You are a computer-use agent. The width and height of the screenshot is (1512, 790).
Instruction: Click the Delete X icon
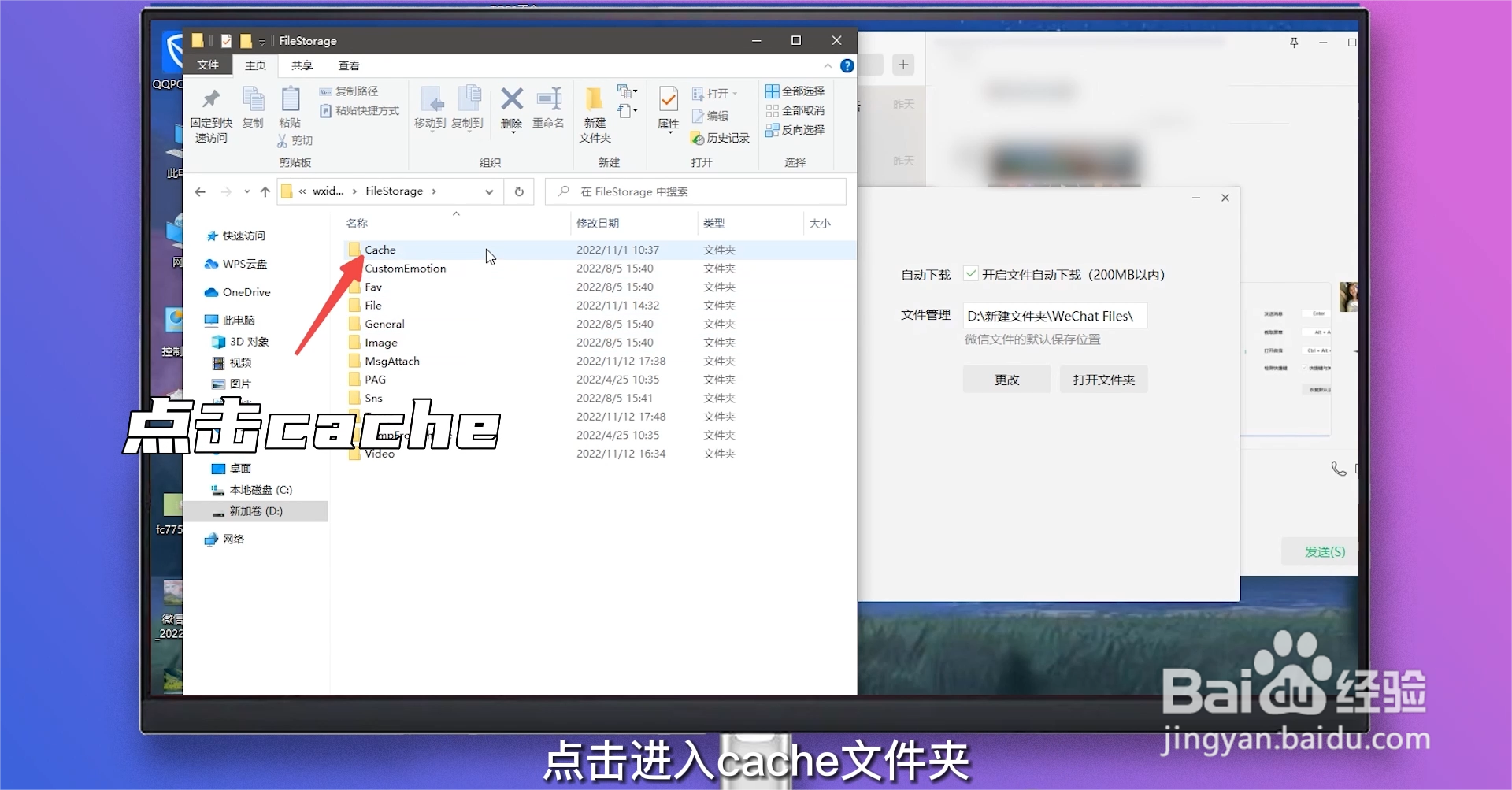[512, 98]
